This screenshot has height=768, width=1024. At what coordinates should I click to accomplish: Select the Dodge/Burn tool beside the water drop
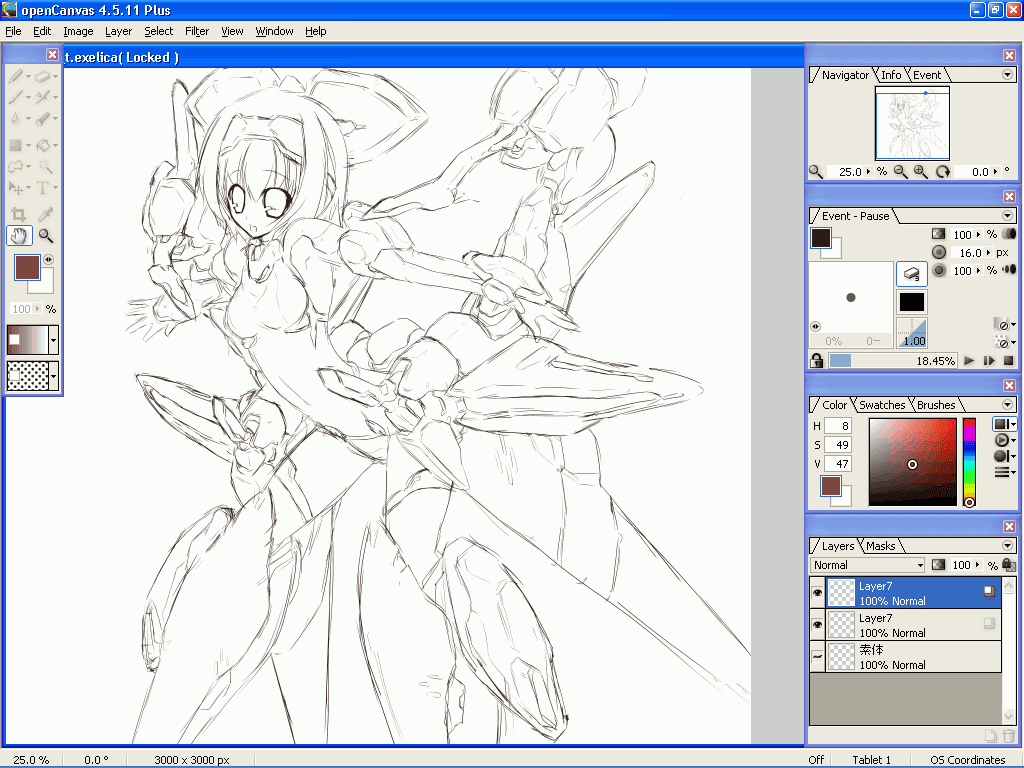(42, 119)
